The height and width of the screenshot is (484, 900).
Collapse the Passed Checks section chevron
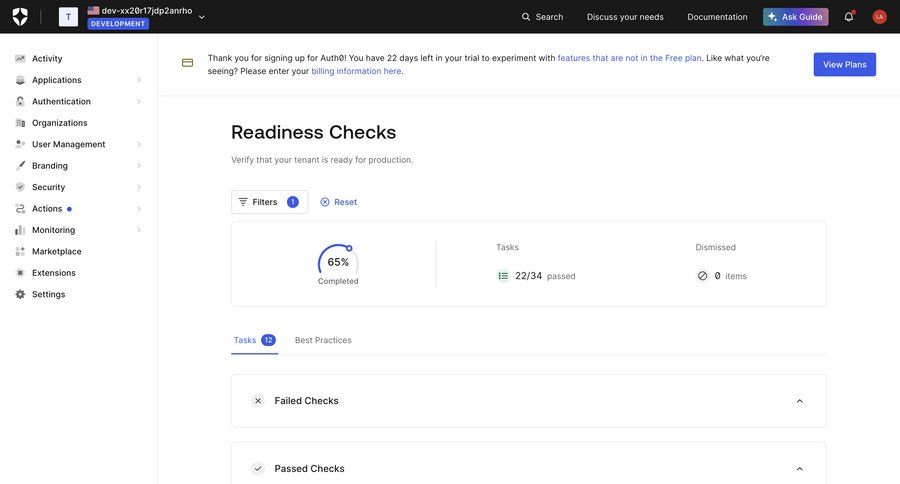point(799,468)
